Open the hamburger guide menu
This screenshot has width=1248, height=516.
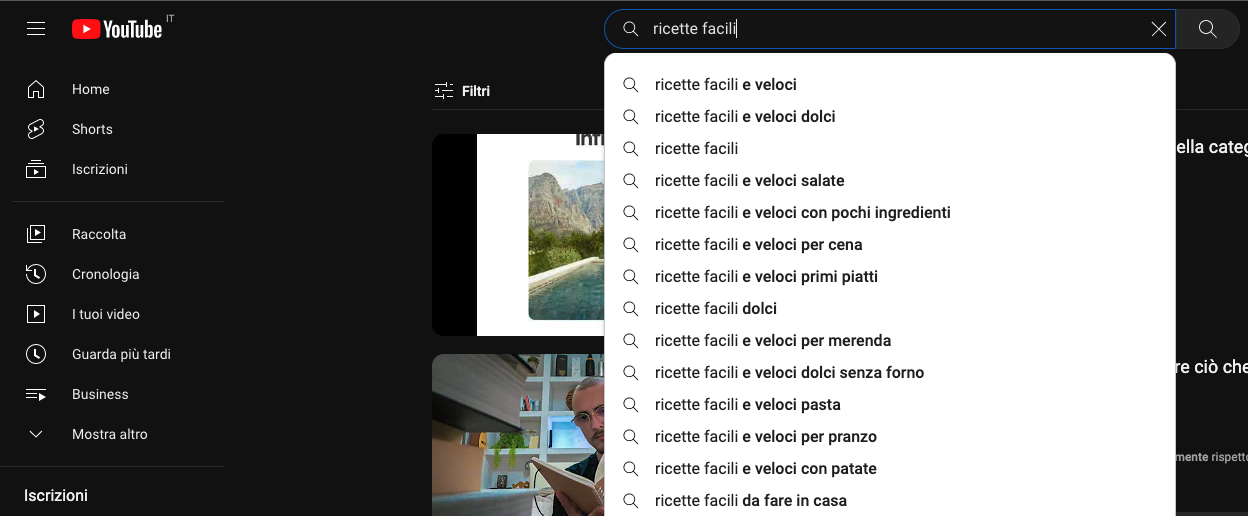[x=36, y=29]
